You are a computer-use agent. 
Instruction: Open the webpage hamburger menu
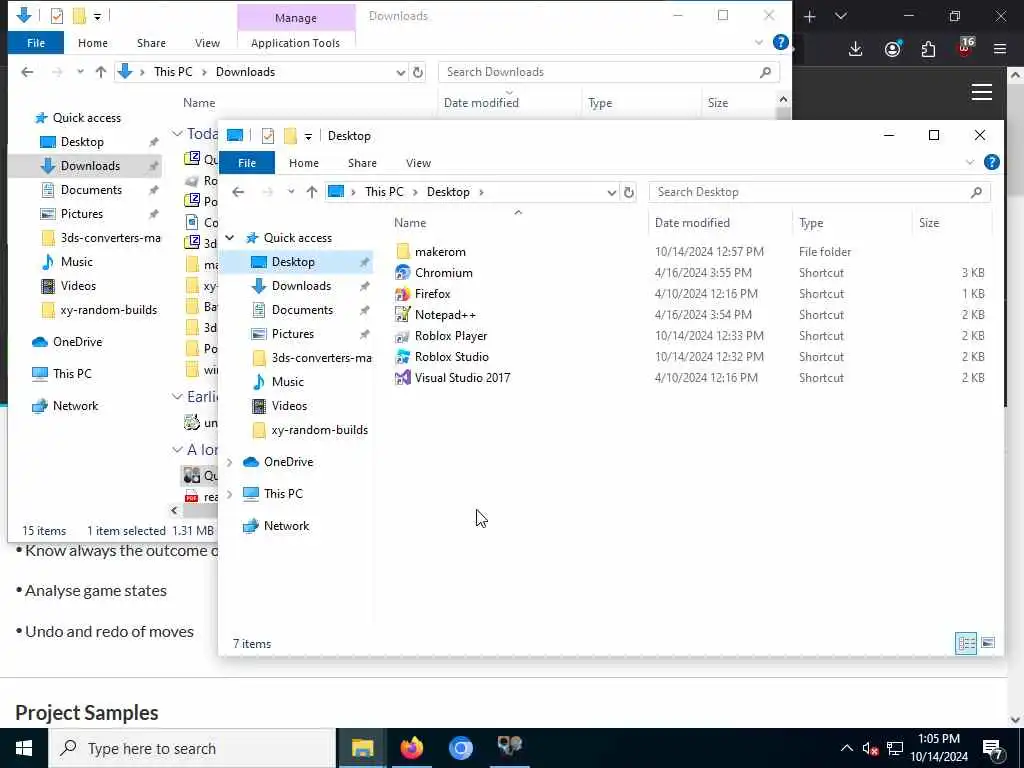(x=982, y=92)
